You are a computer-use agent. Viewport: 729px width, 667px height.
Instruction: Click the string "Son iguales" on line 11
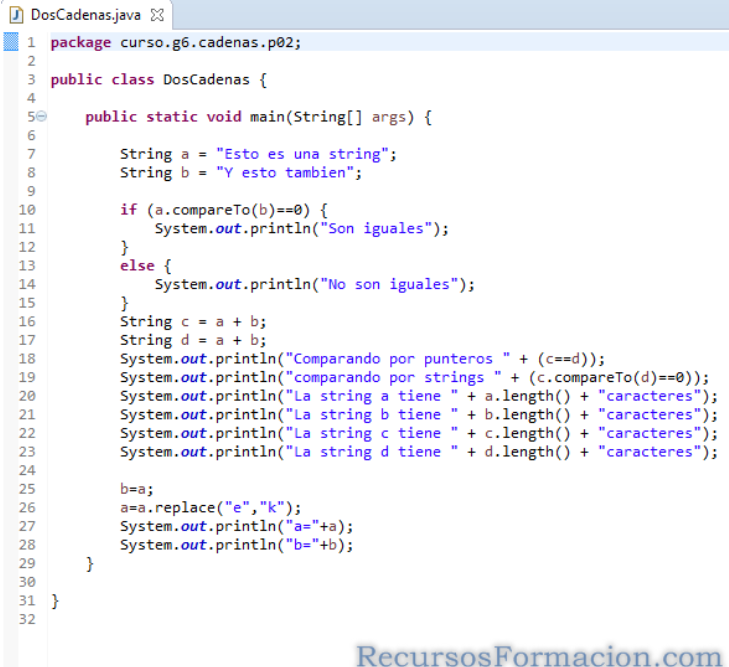pos(376,228)
